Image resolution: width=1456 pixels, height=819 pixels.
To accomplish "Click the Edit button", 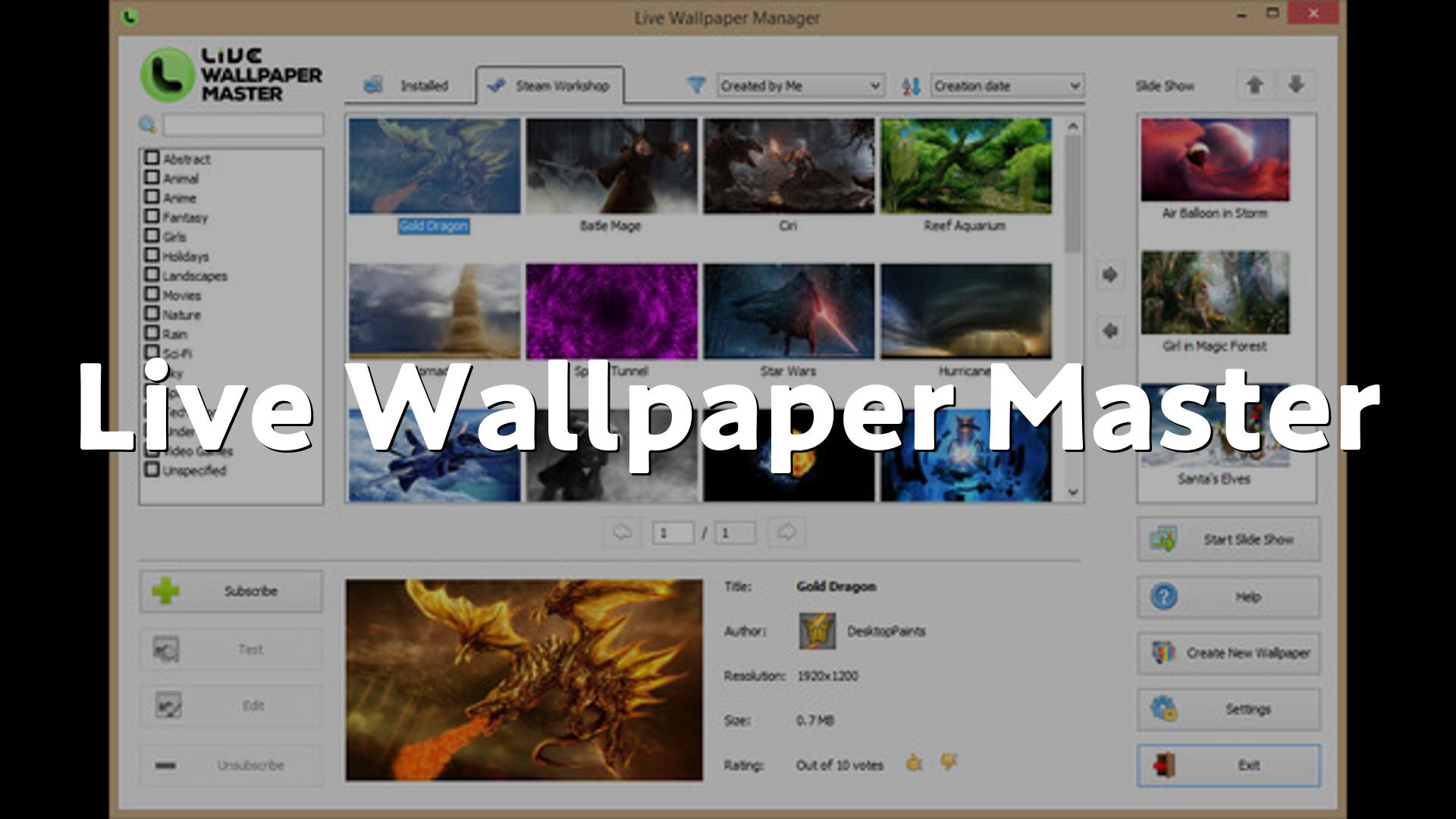I will [231, 706].
